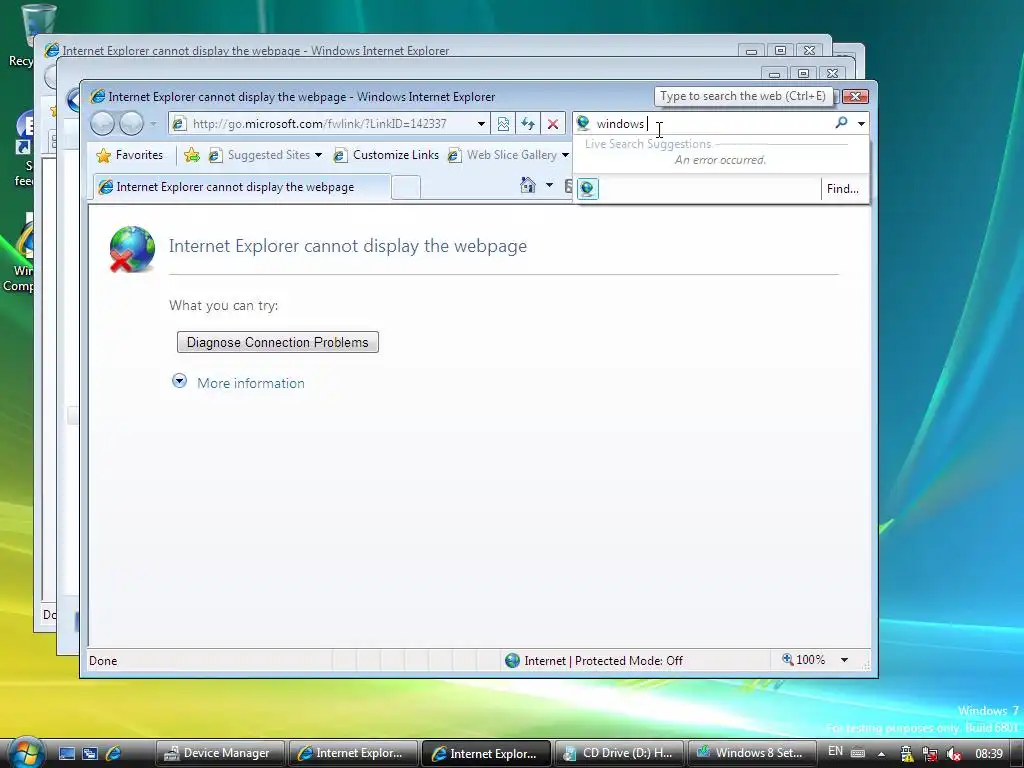This screenshot has width=1024, height=768.
Task: Click the on-screen keyboard tray icon
Action: pyautogui.click(x=858, y=753)
